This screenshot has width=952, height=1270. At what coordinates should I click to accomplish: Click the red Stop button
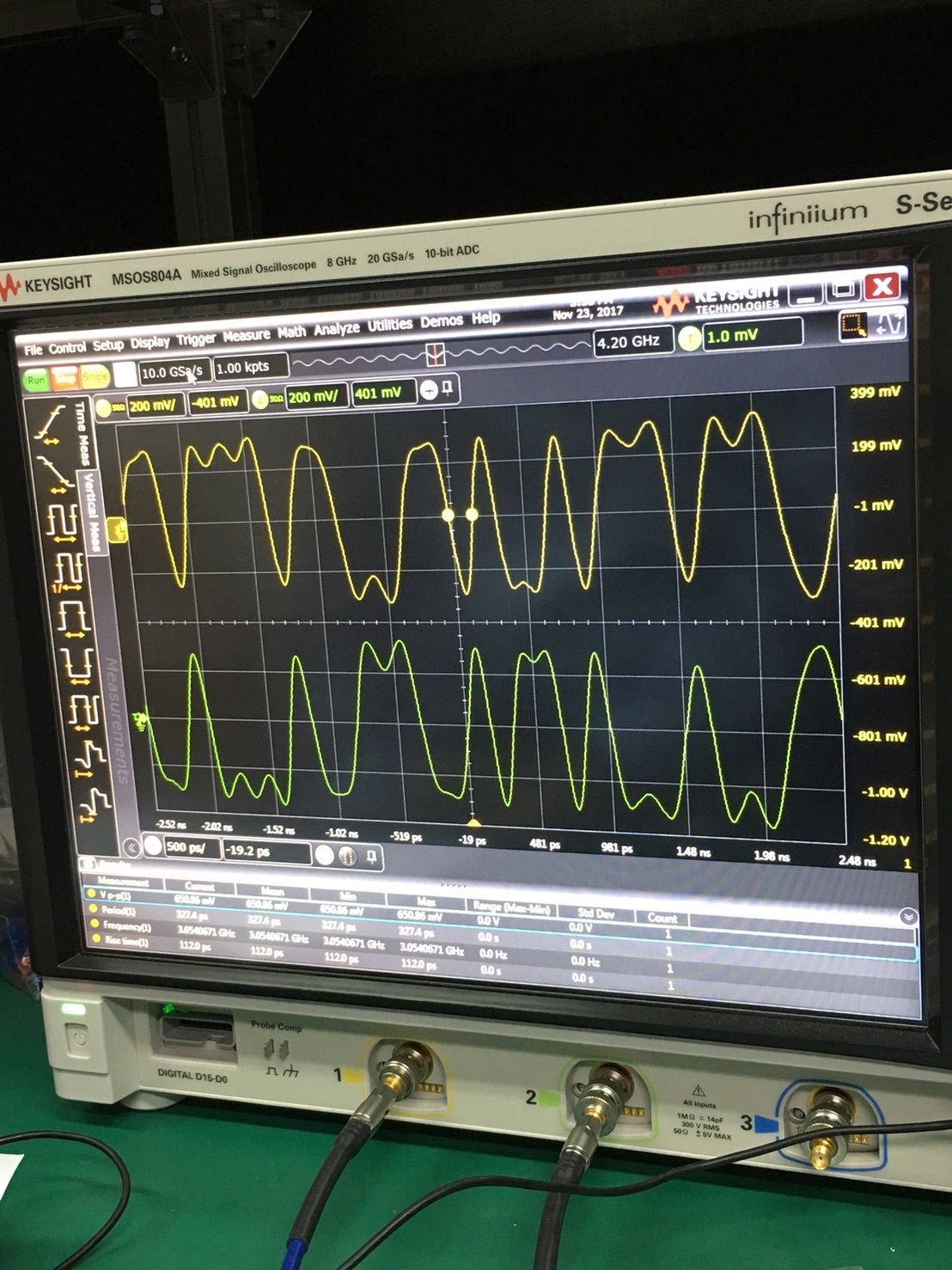tap(65, 378)
